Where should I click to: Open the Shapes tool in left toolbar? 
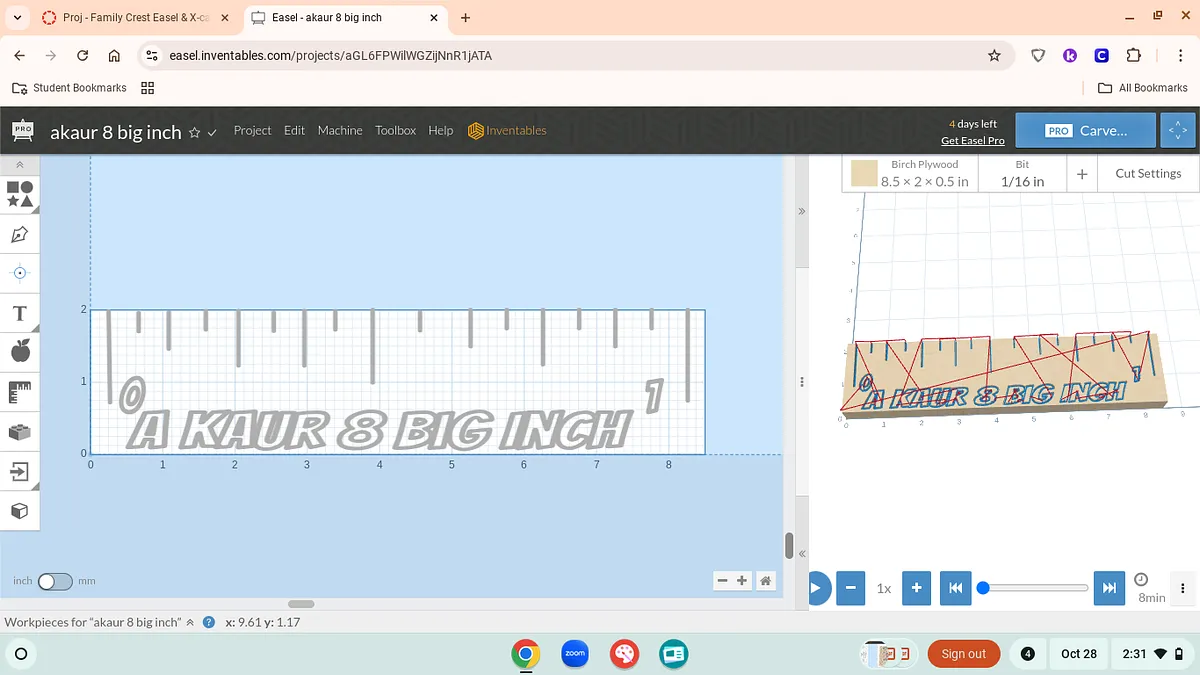tap(20, 194)
